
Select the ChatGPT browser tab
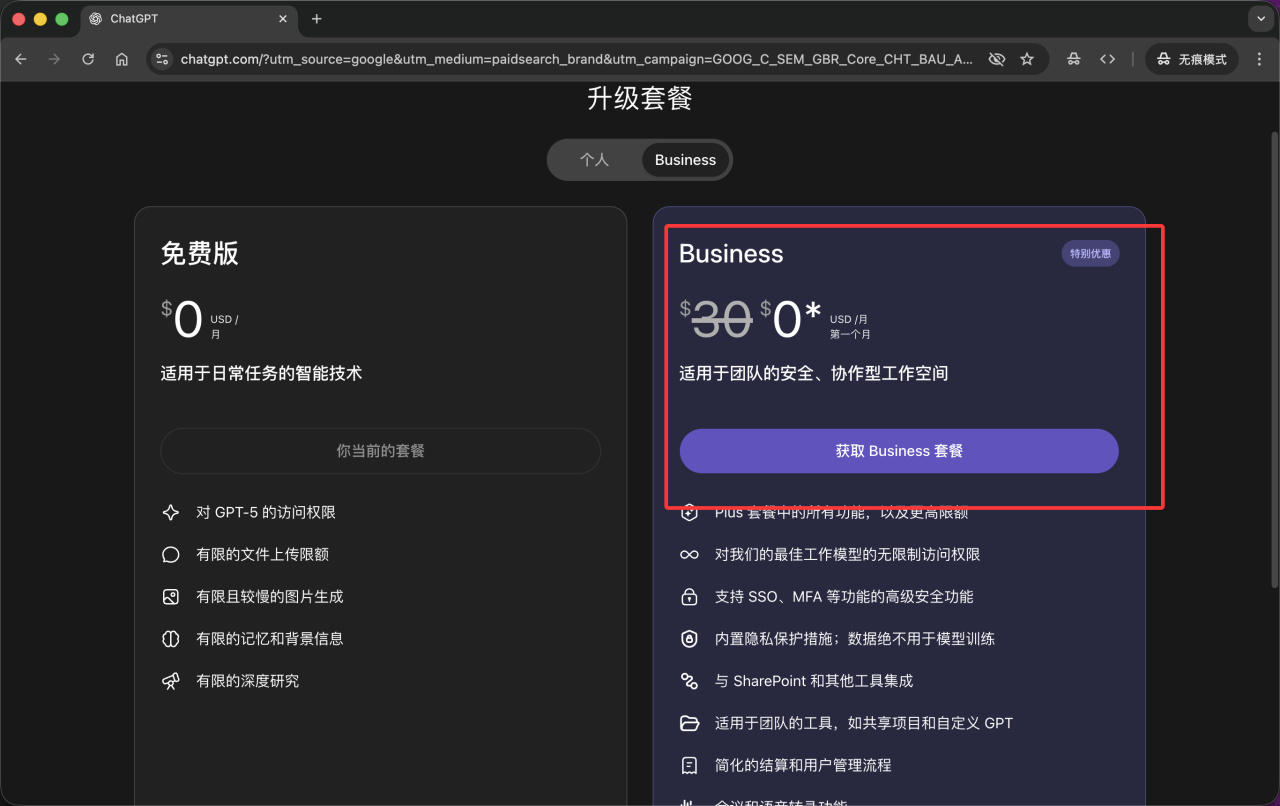pos(188,19)
